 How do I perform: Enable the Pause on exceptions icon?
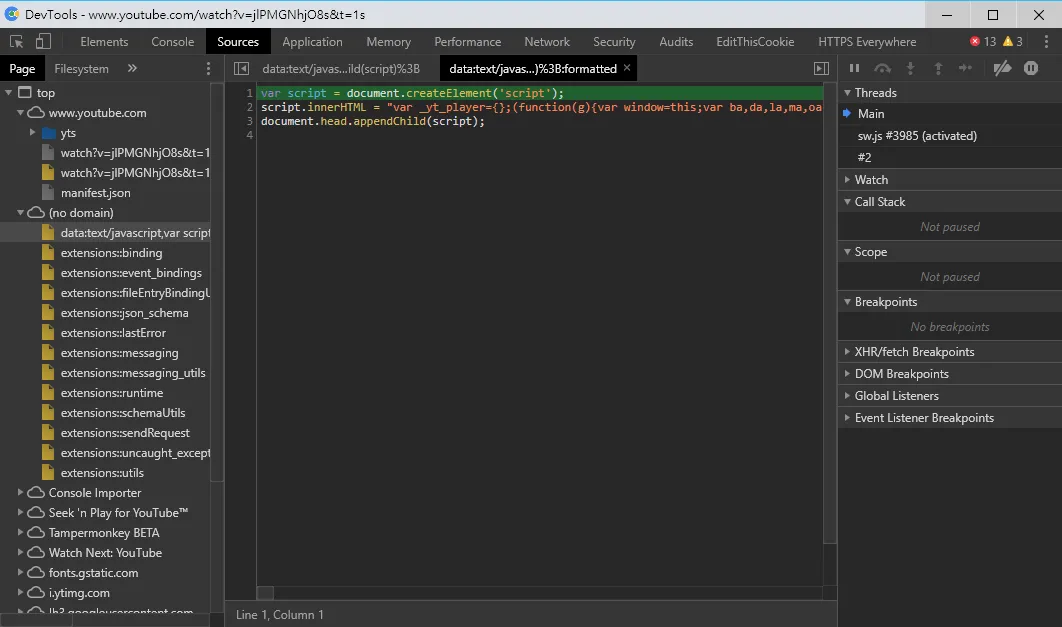(1031, 68)
